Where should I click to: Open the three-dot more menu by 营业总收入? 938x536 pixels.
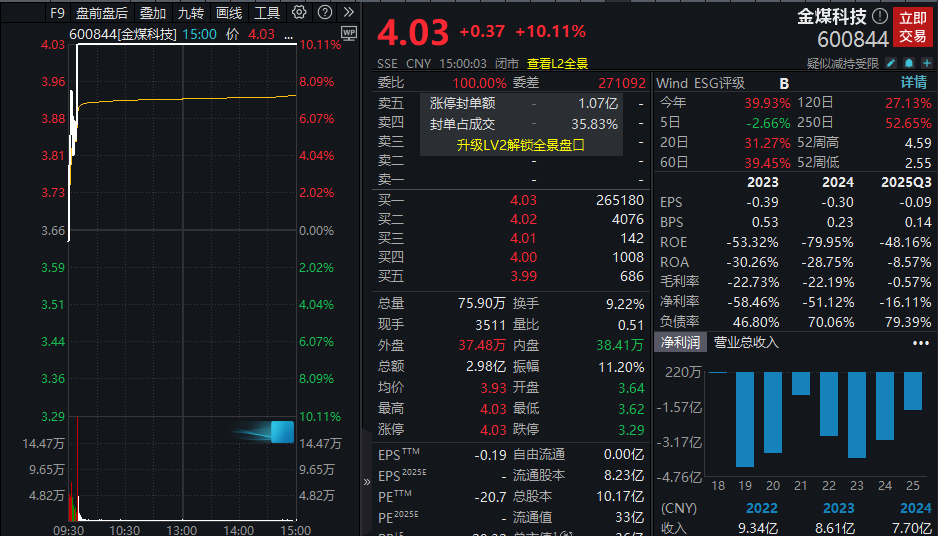[x=920, y=343]
